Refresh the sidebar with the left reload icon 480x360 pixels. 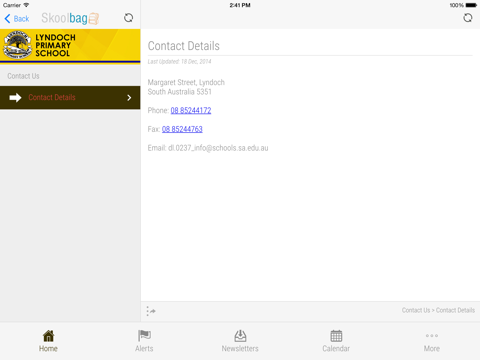point(129,18)
